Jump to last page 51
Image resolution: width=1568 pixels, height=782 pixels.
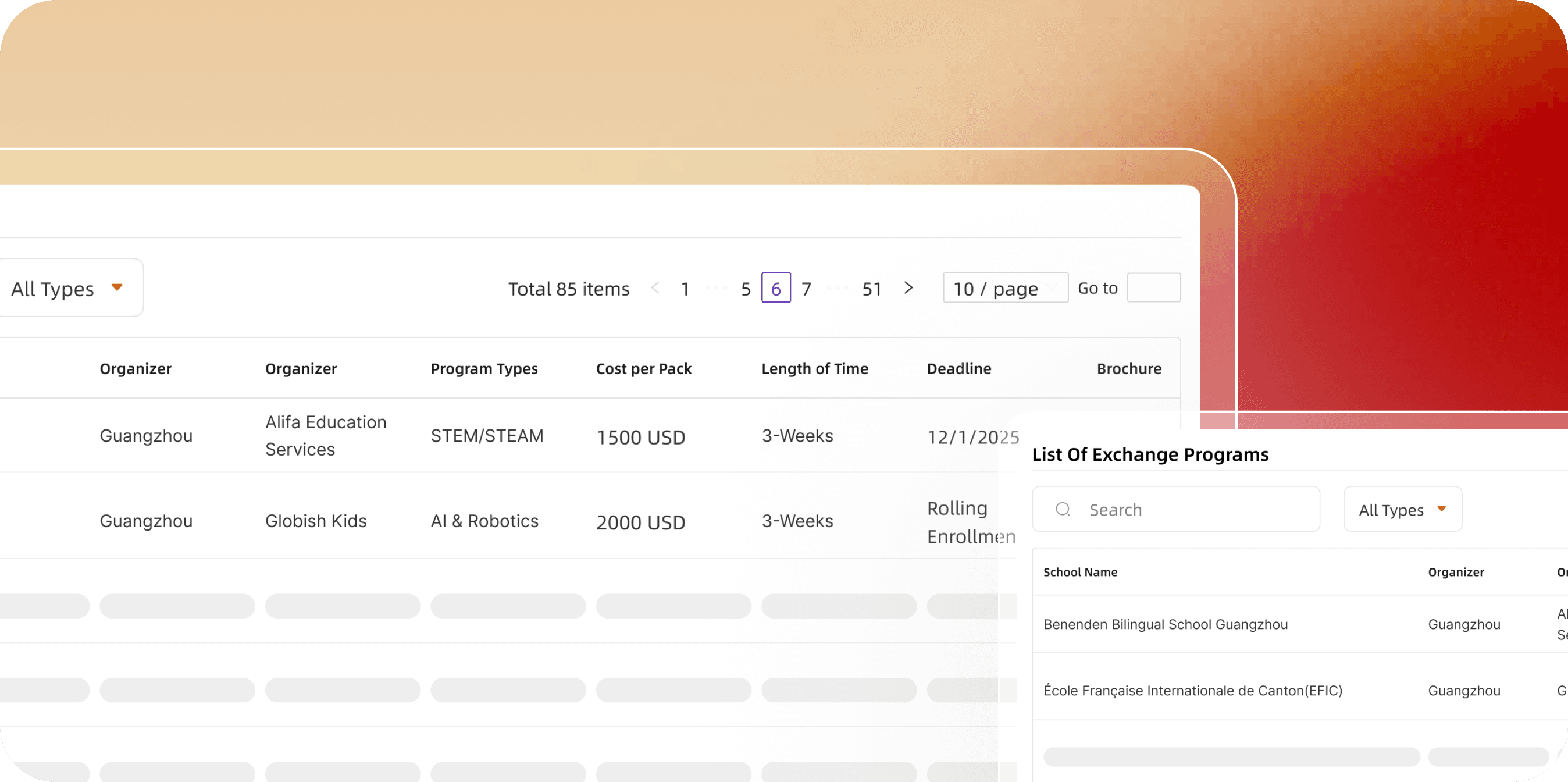tap(872, 289)
